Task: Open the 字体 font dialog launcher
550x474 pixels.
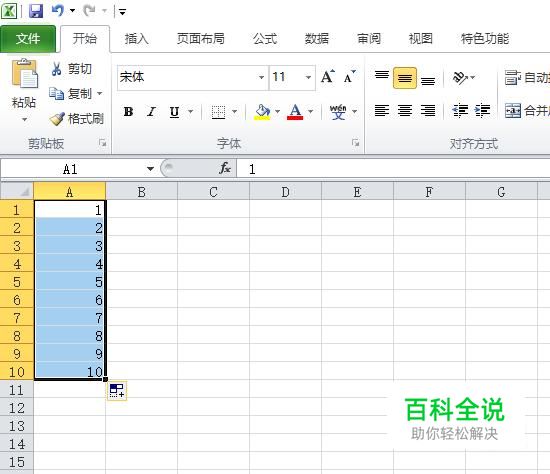Action: tap(356, 143)
